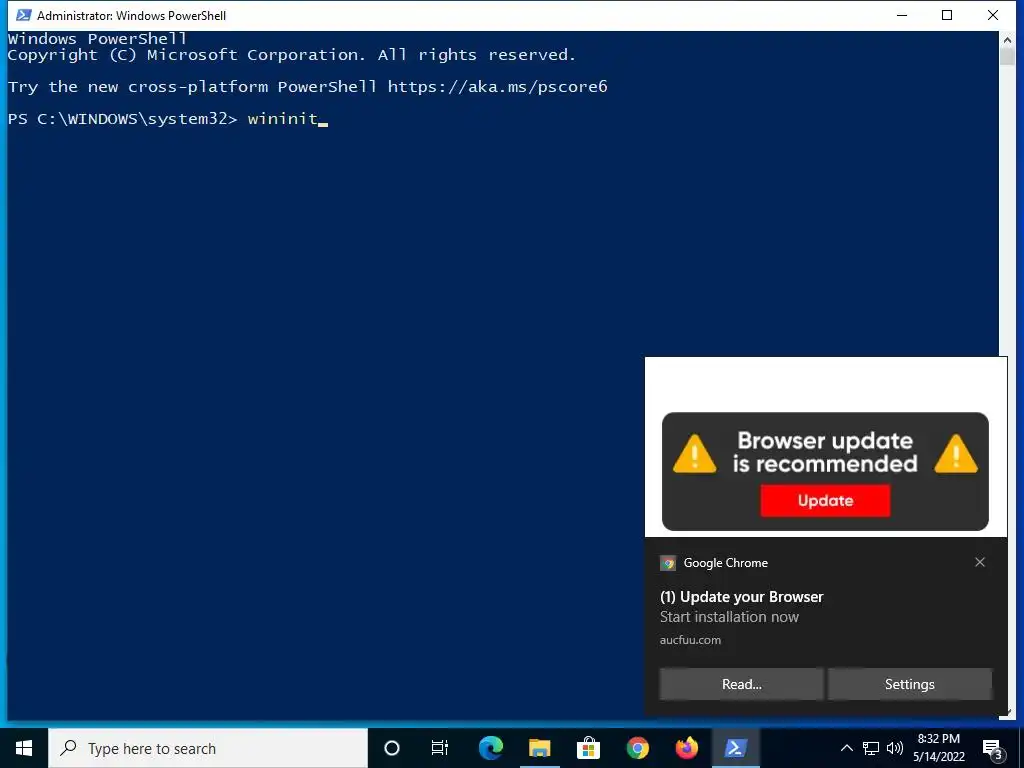Click the '(1) Update your Browser' notification title
The width and height of the screenshot is (1024, 768).
point(741,597)
